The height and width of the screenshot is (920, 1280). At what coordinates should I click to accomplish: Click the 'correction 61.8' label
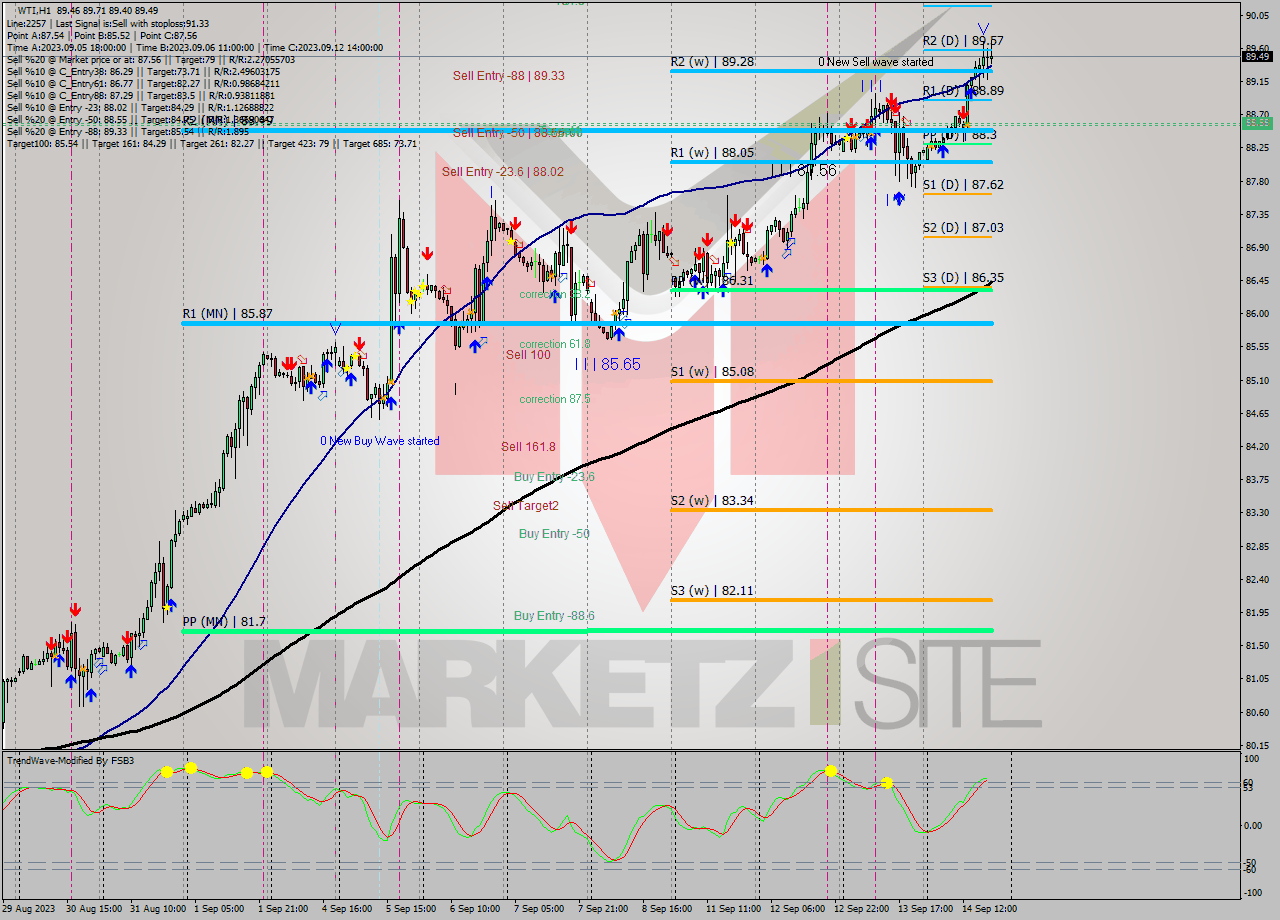tap(554, 344)
